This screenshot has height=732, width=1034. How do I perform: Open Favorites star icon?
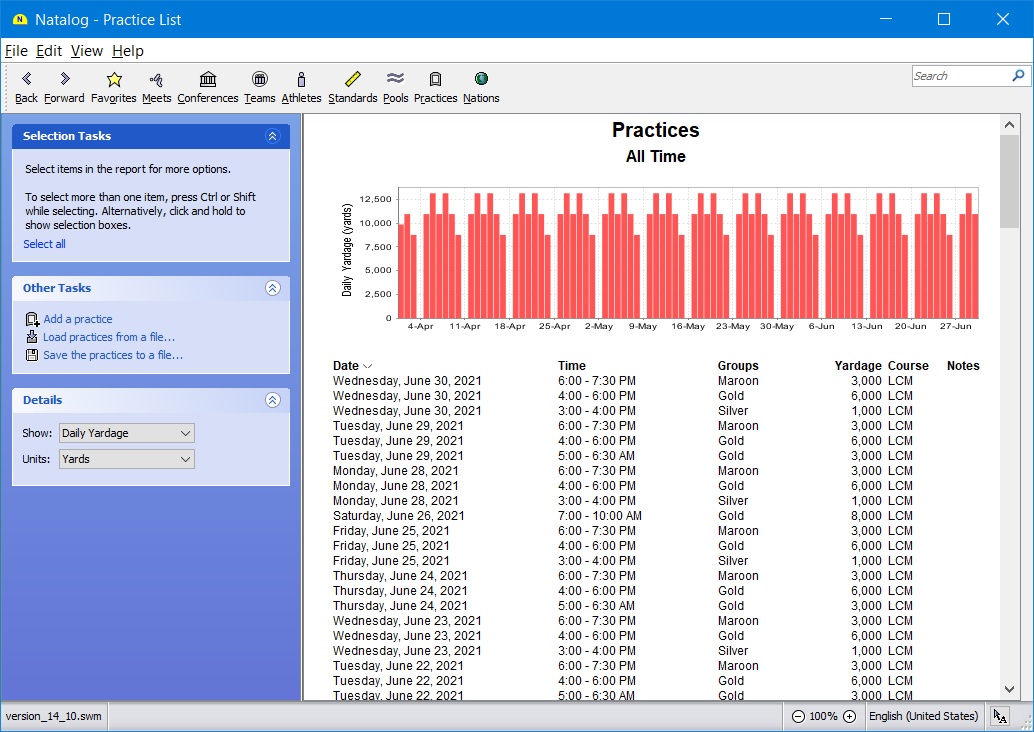pyautogui.click(x=113, y=87)
